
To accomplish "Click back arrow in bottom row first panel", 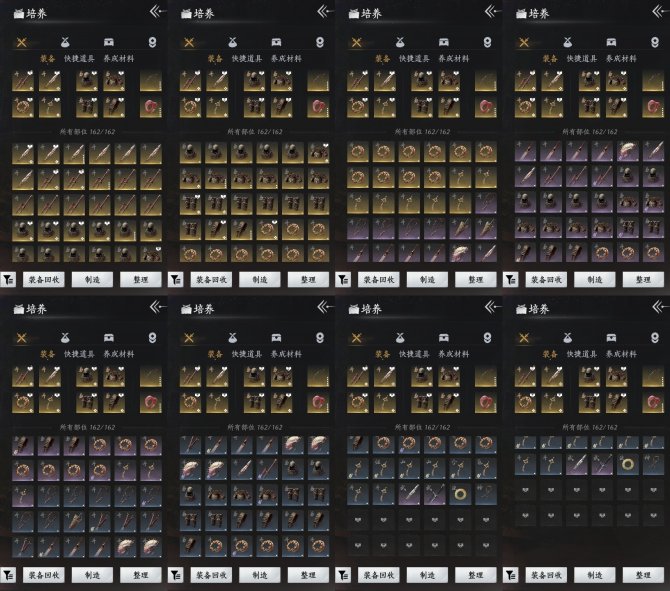I will [158, 307].
